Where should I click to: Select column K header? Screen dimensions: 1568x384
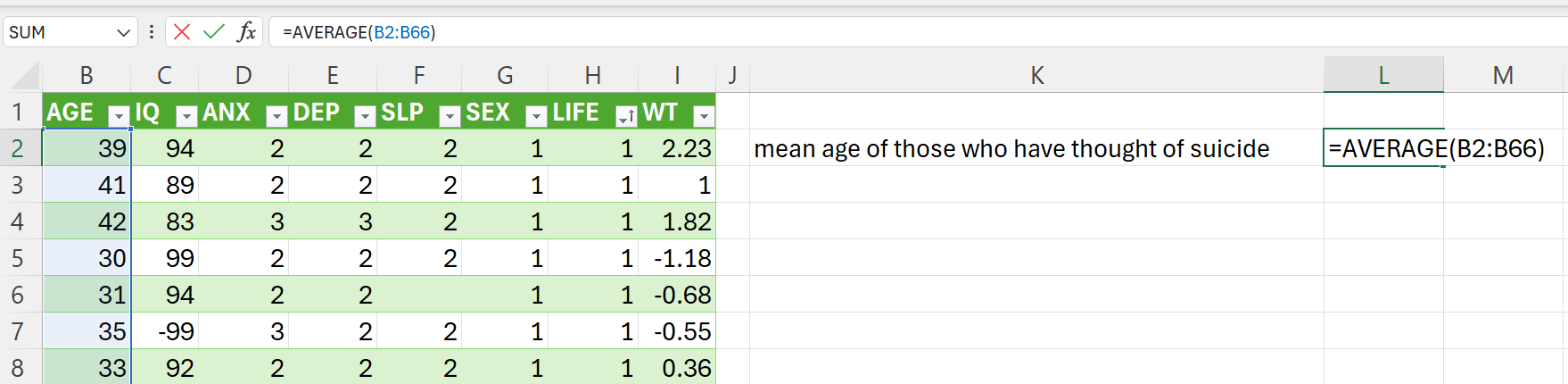coord(1036,76)
